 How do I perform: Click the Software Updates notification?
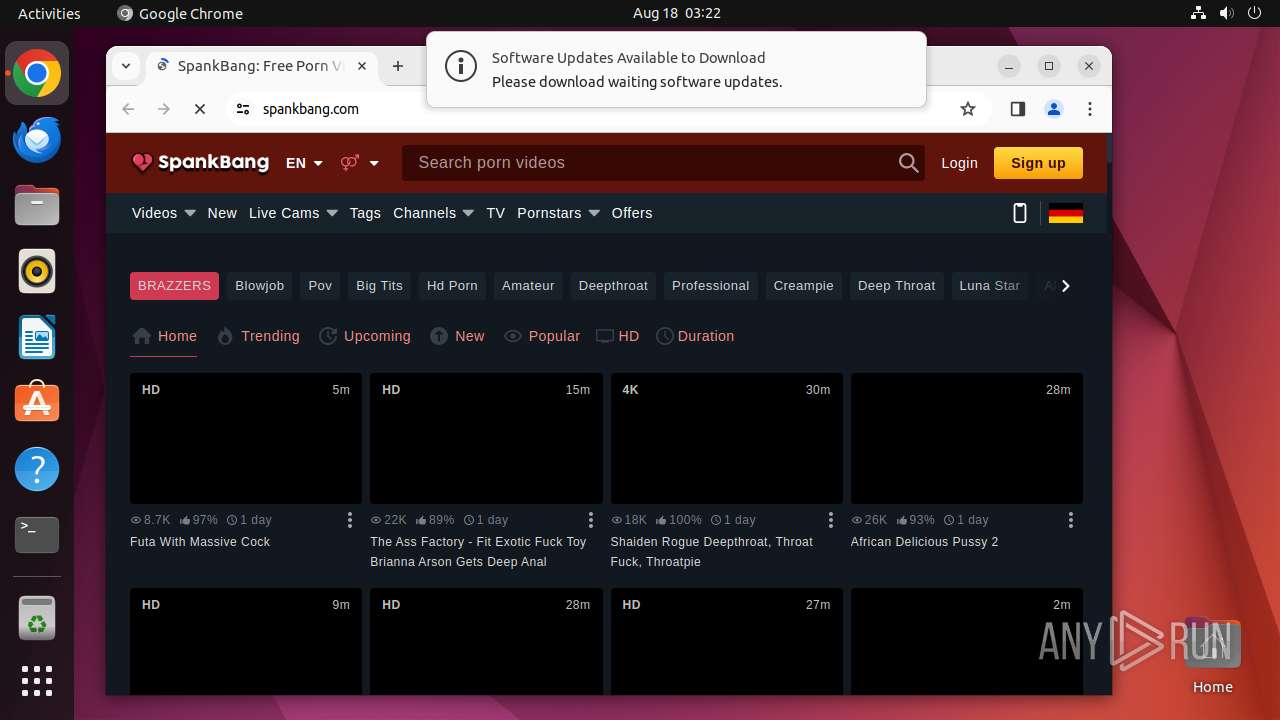676,69
